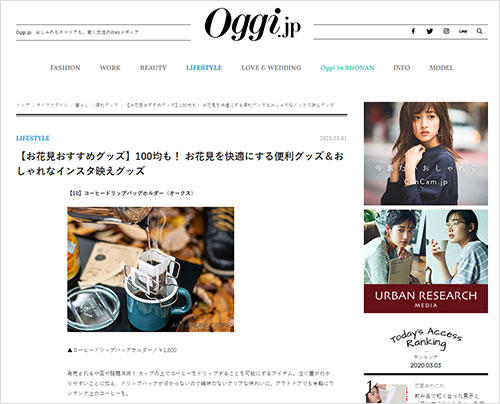Click the search magnifier icon

[x=479, y=31]
